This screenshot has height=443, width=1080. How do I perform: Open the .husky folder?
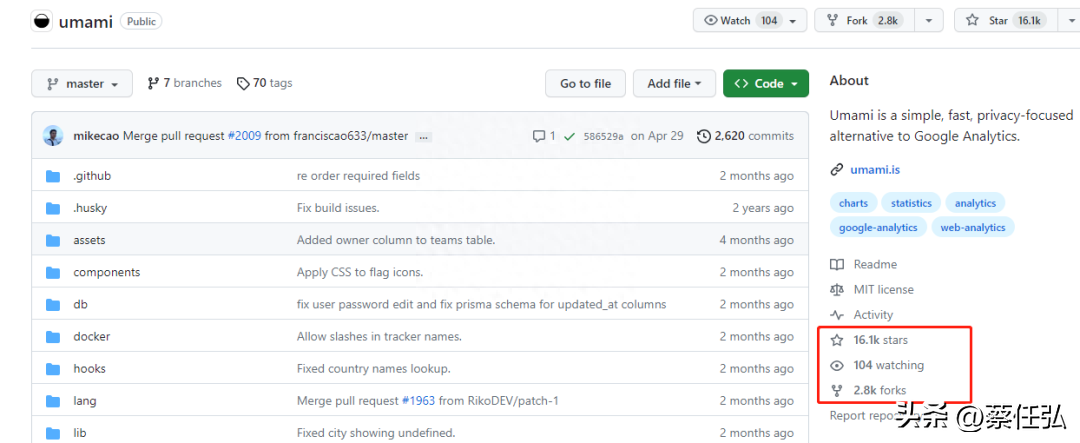(90, 208)
